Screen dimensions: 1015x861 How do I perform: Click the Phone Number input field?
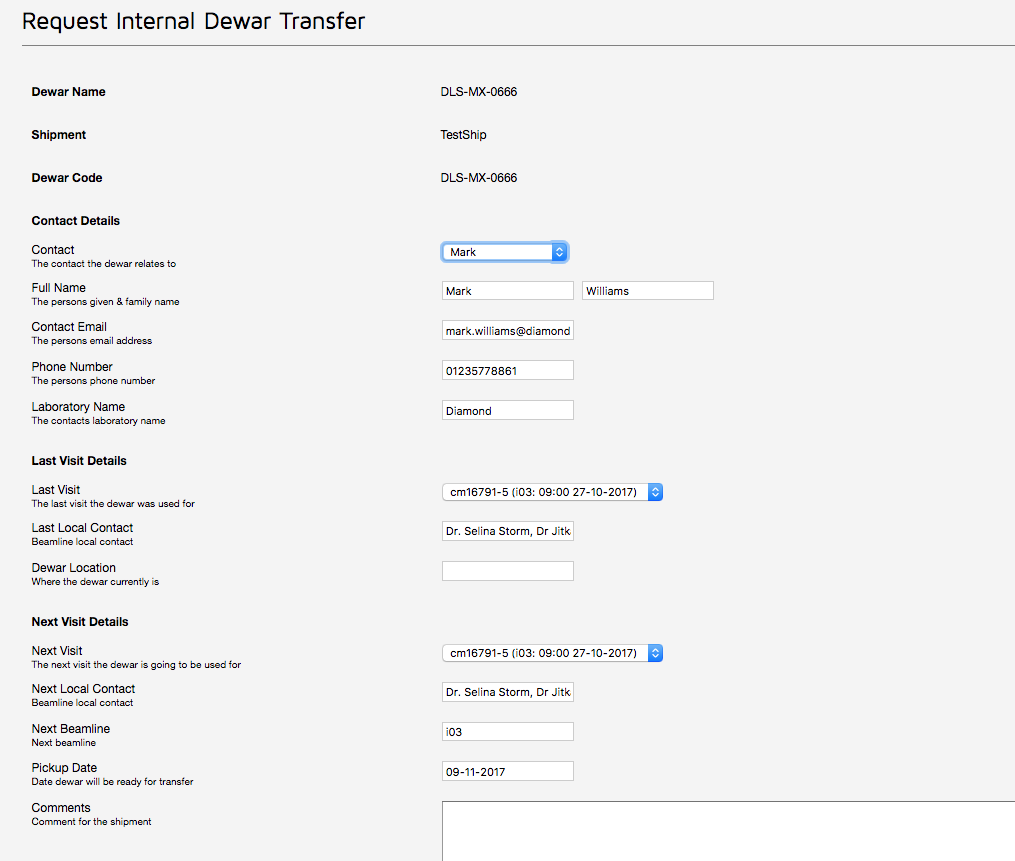(507, 371)
